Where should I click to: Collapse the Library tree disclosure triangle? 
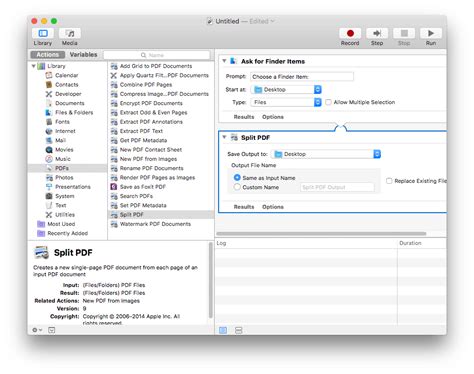[x=34, y=66]
